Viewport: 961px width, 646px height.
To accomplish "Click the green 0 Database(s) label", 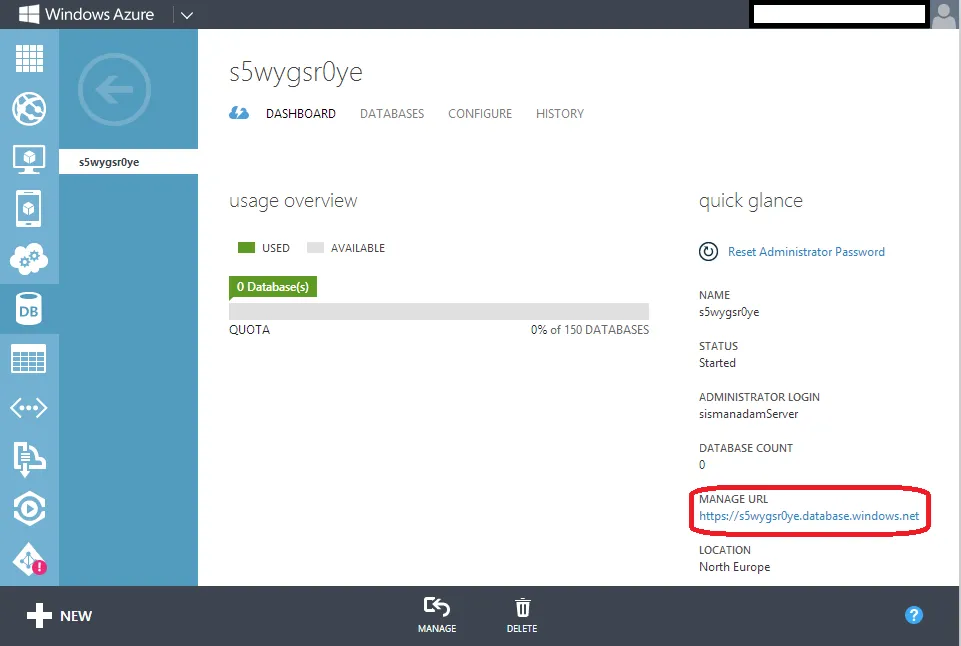I will coord(273,287).
